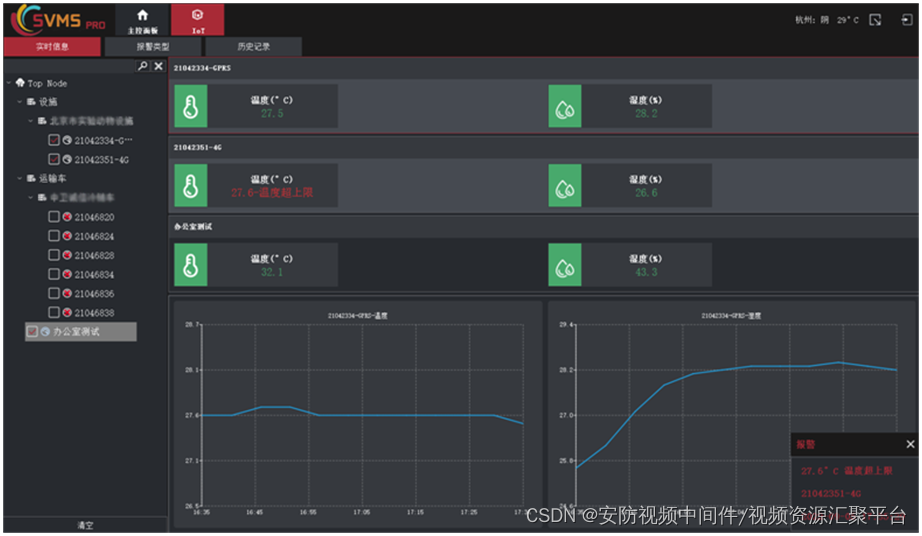Open the 历史记录 tab
The width and height of the screenshot is (922, 536).
[x=253, y=46]
